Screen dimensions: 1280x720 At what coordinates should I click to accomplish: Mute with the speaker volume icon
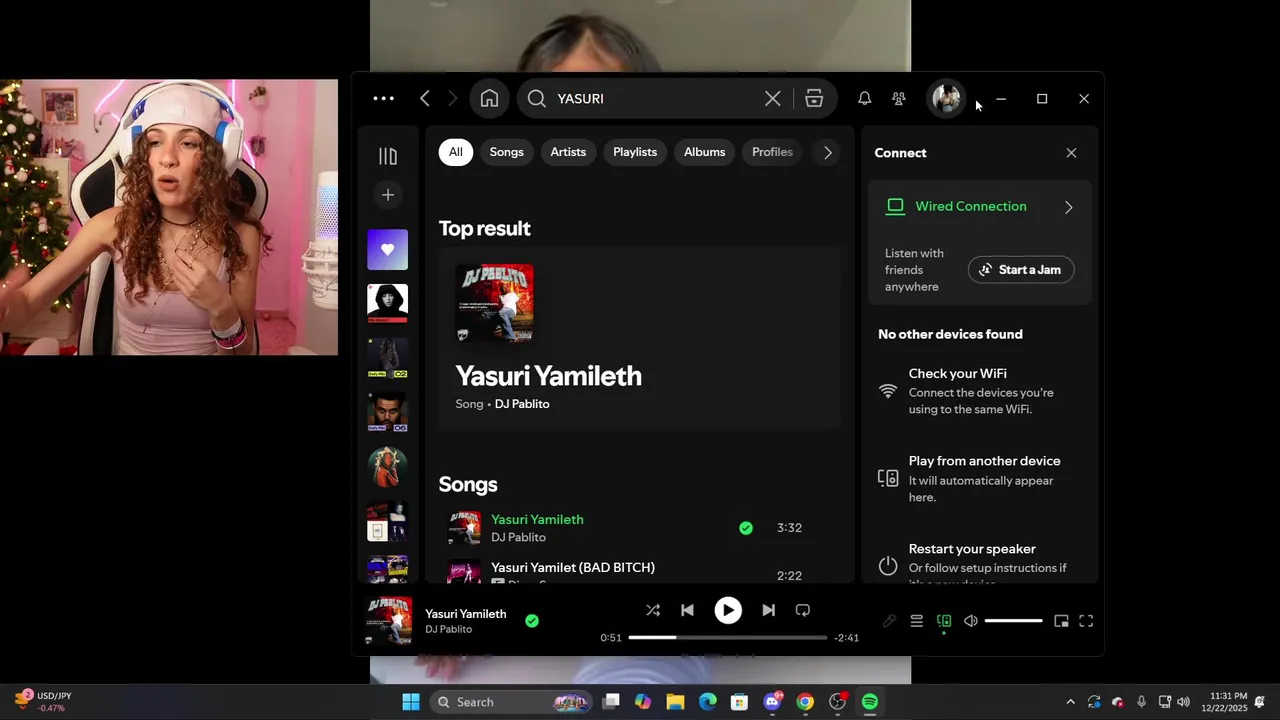(x=970, y=621)
